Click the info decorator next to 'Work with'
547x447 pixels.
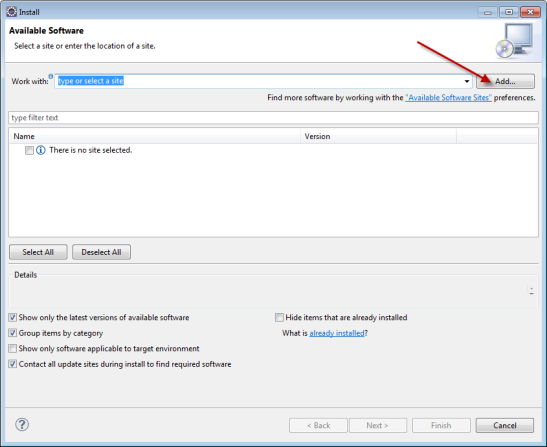coord(51,76)
